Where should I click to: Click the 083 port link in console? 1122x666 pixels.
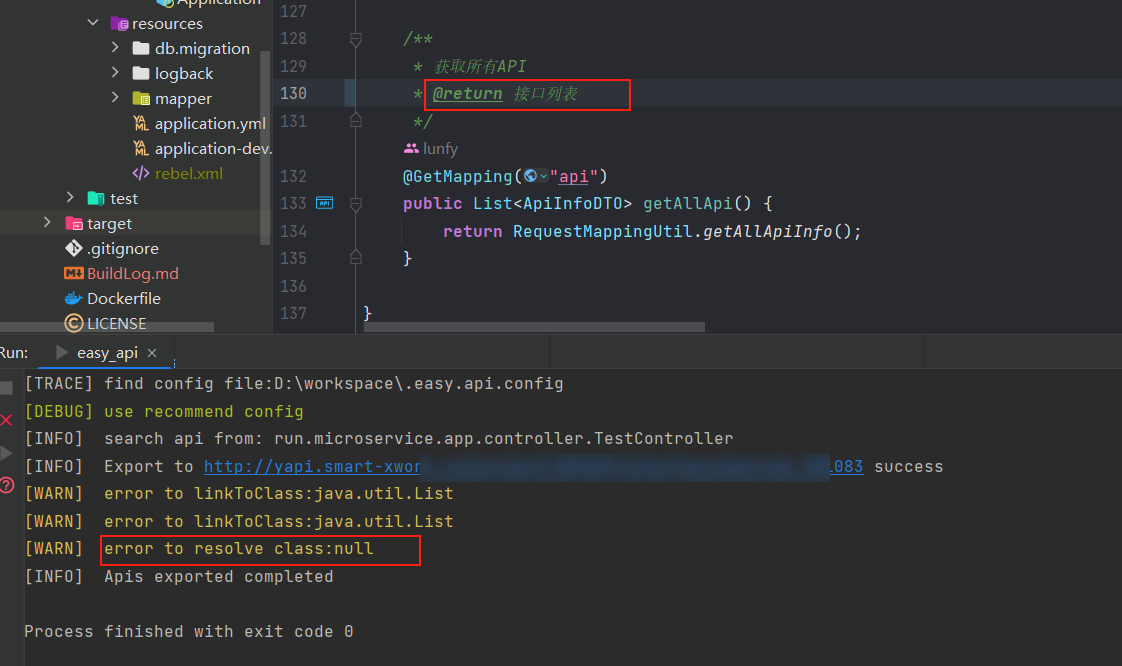pyautogui.click(x=847, y=466)
